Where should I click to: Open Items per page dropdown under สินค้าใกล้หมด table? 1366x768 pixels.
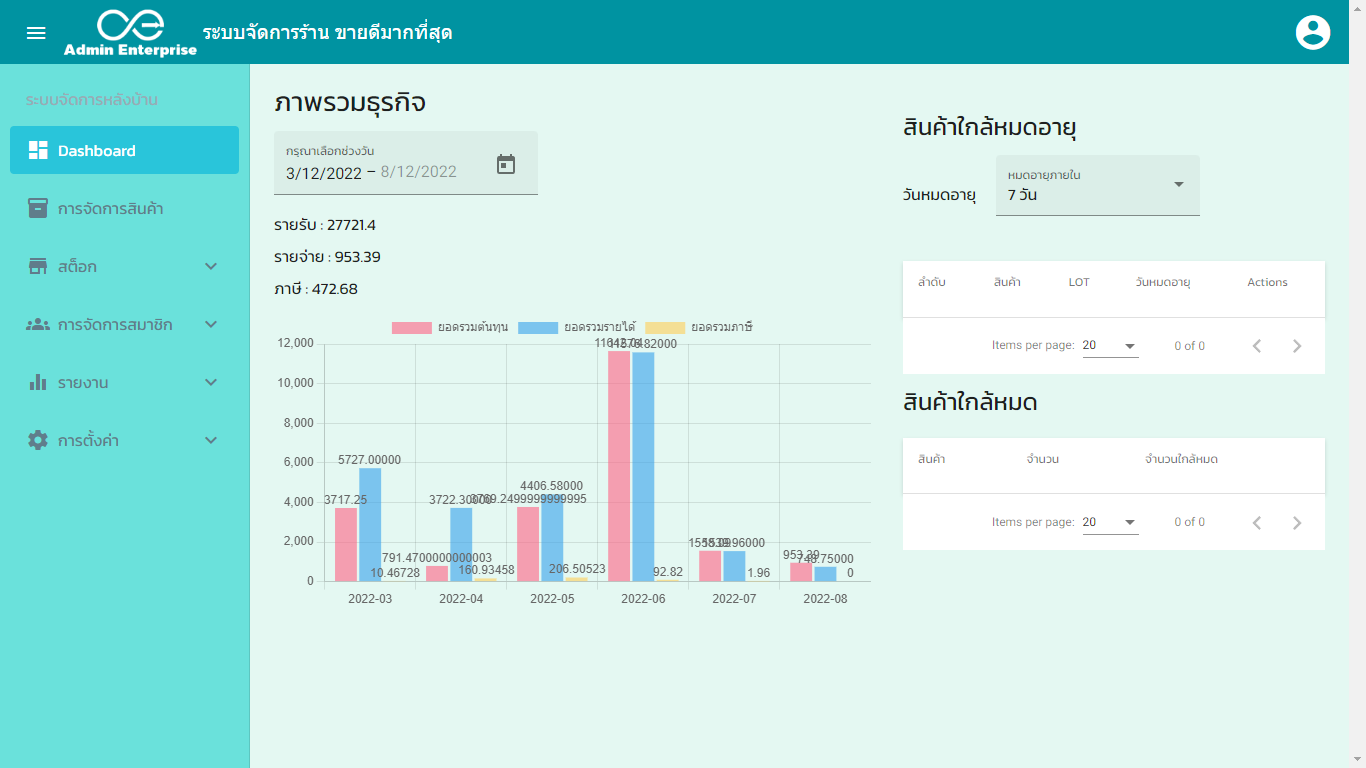(1110, 521)
